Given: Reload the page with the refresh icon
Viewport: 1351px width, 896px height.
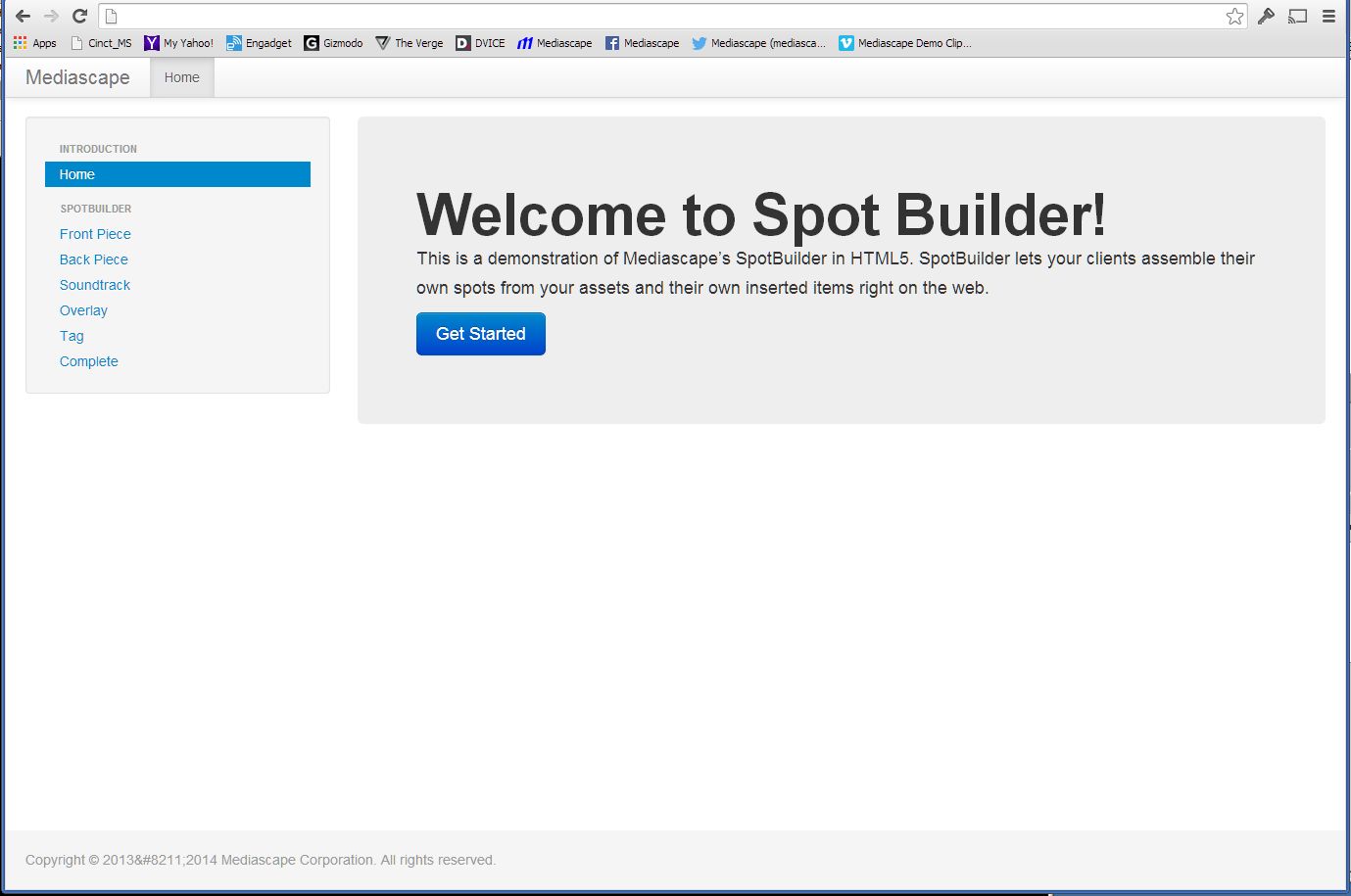Looking at the screenshot, I should 80,16.
